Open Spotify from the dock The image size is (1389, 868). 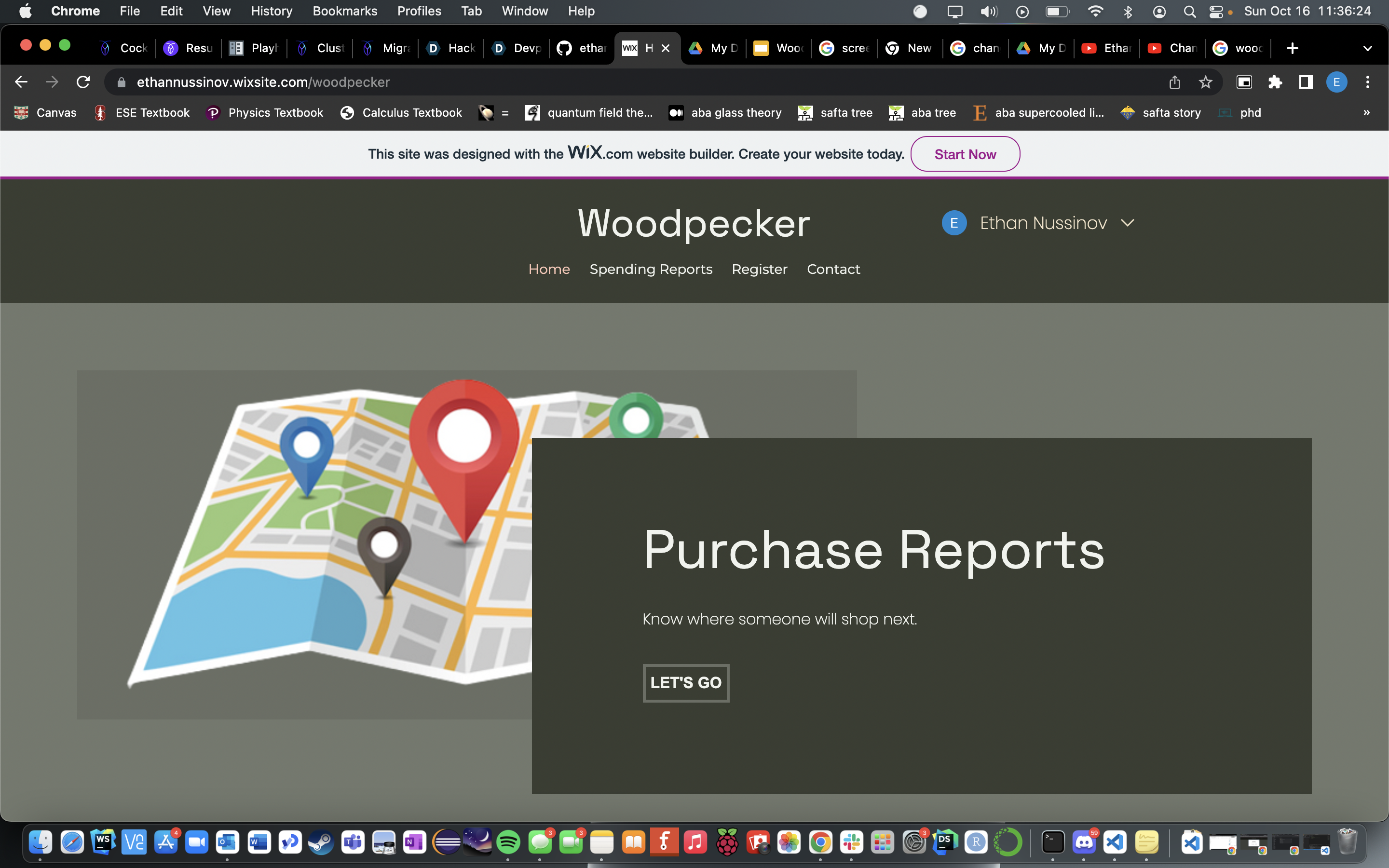508,842
